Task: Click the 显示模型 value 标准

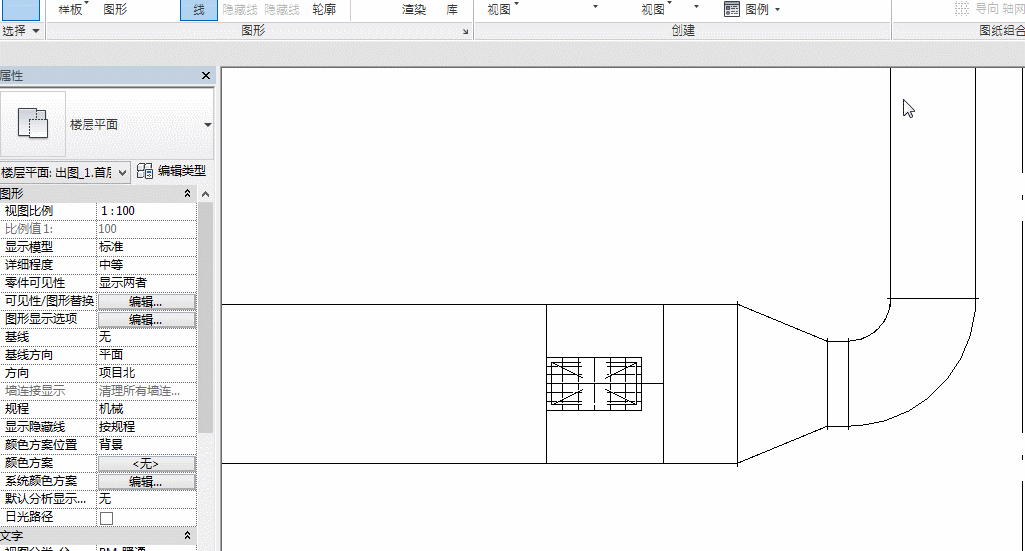Action: pyautogui.click(x=146, y=247)
